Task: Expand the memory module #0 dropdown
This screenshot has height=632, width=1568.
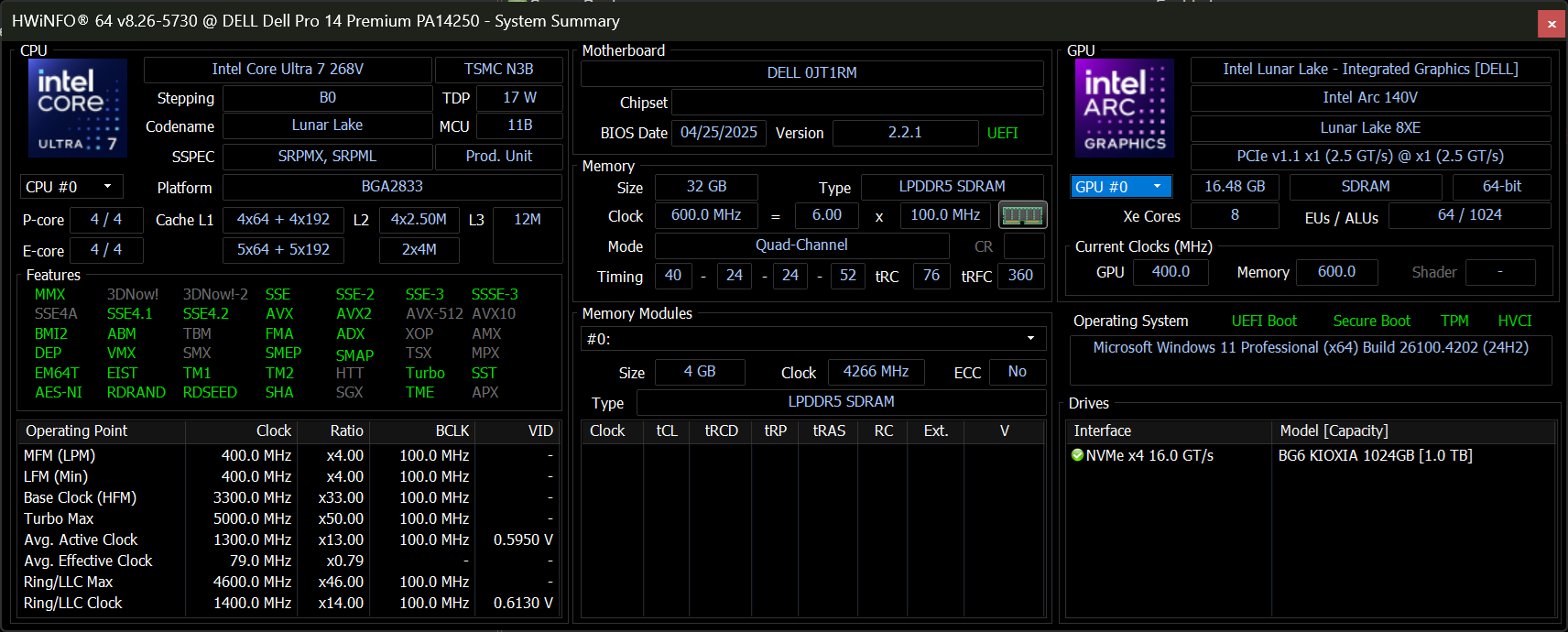Action: [x=813, y=339]
